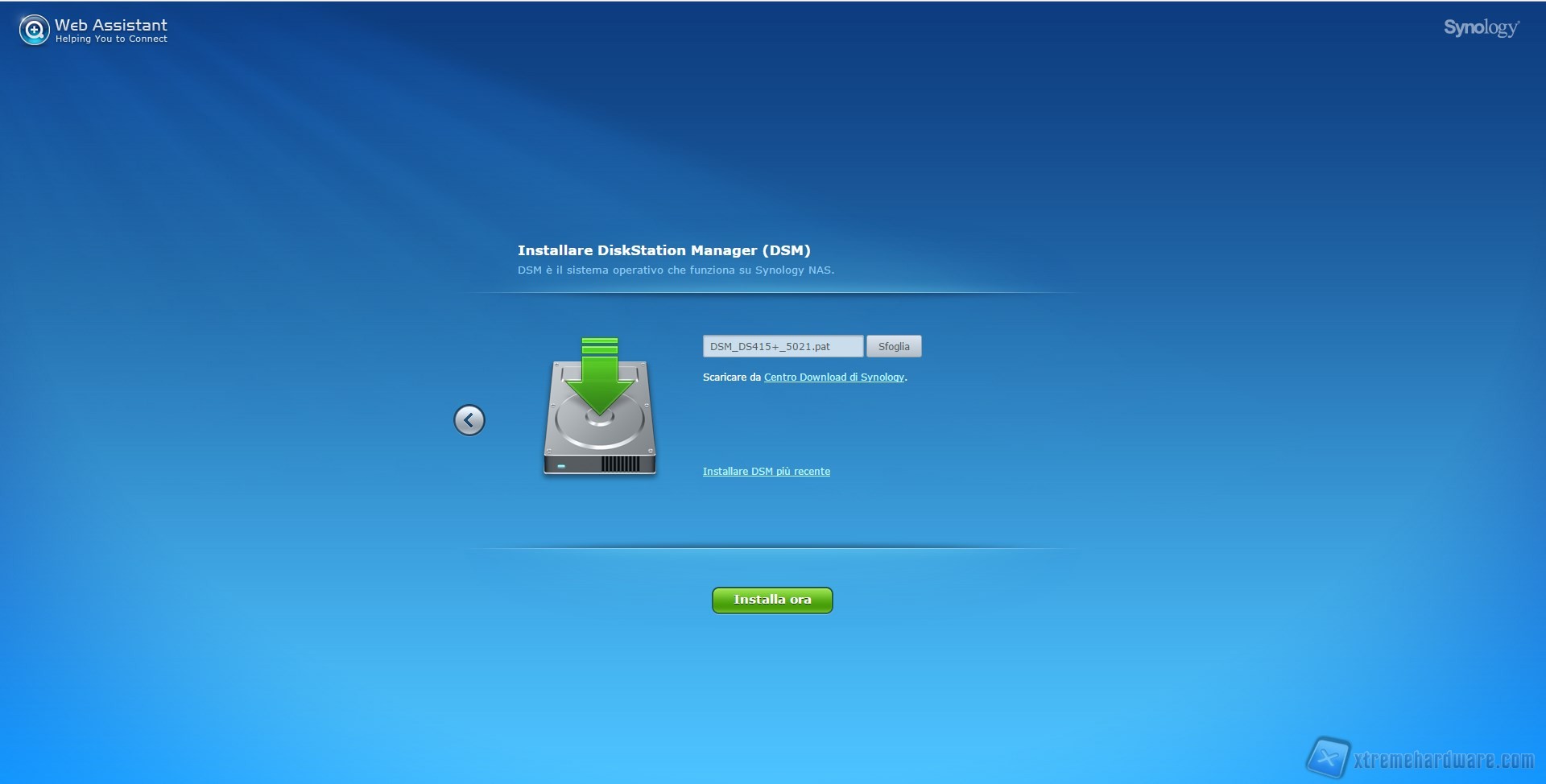Click 'Installare DSM più recente' link

coord(766,472)
